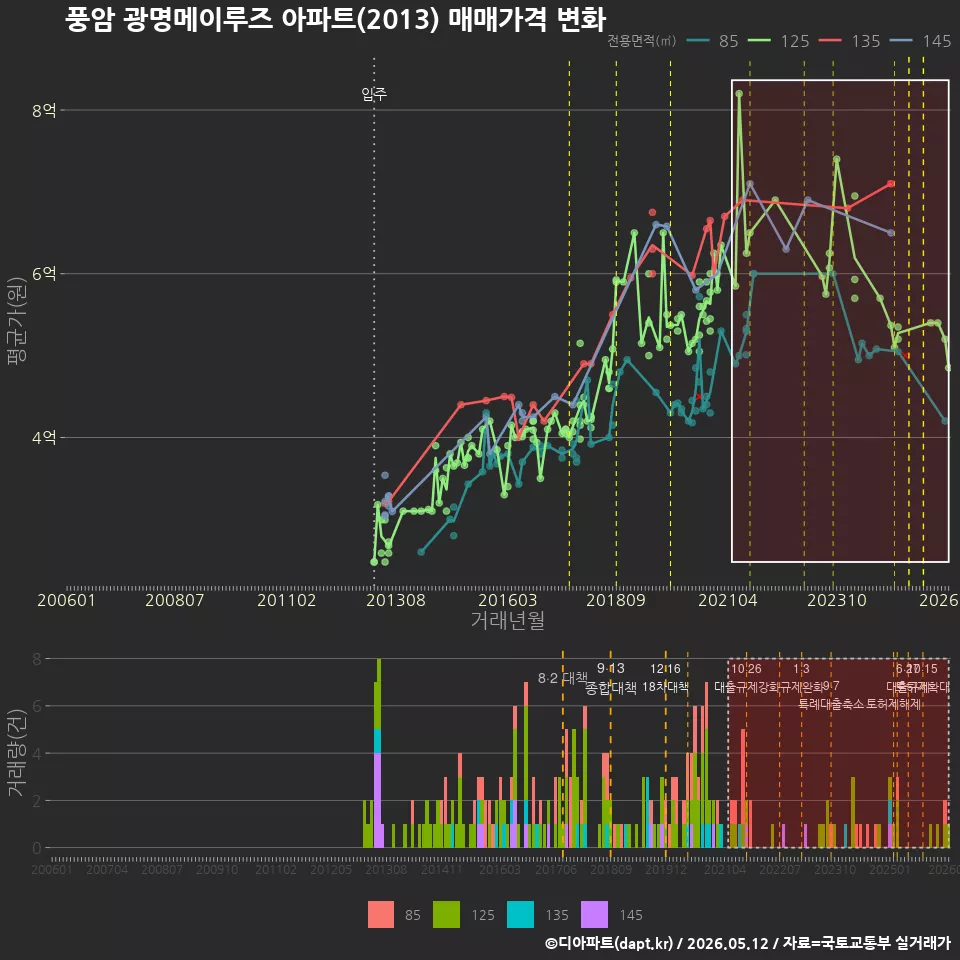960x960 pixels.
Task: Click the 200601 price-chart x-axis label
Action: [x=66, y=600]
